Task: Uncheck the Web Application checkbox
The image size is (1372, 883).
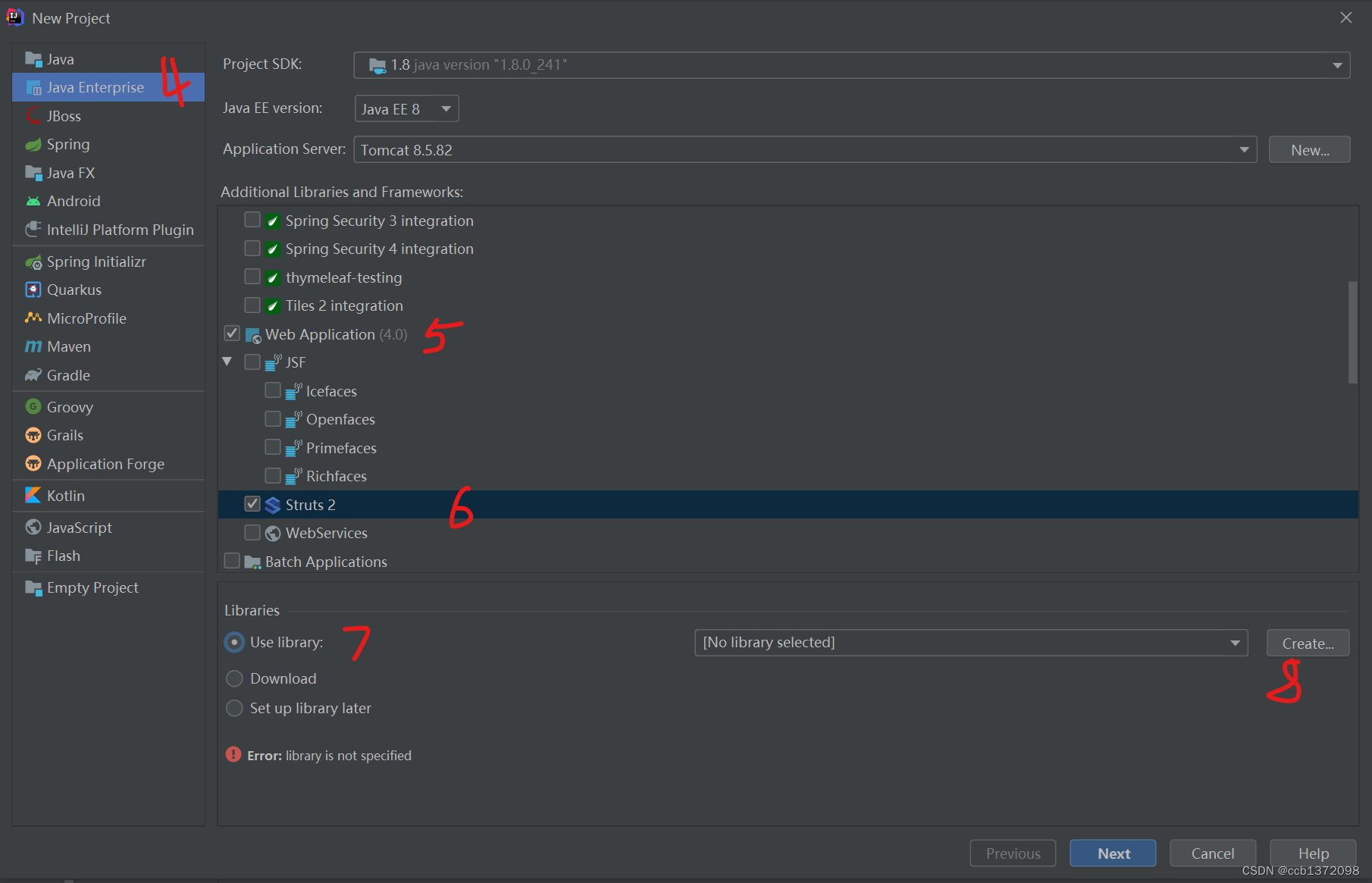Action: (232, 333)
